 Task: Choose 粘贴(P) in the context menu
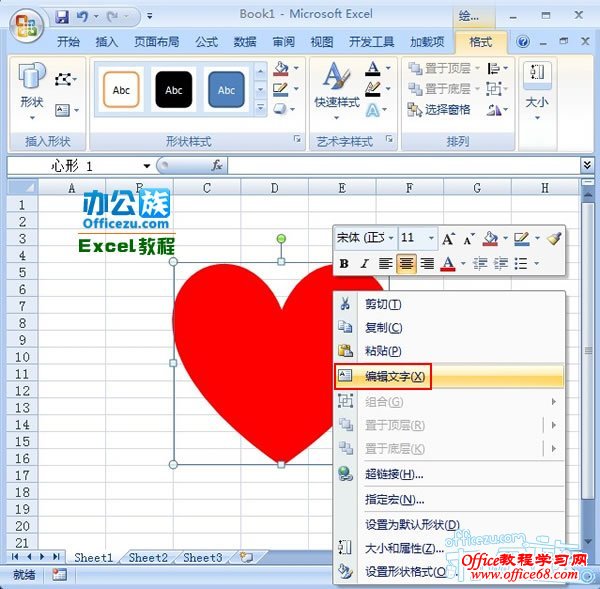(x=449, y=351)
